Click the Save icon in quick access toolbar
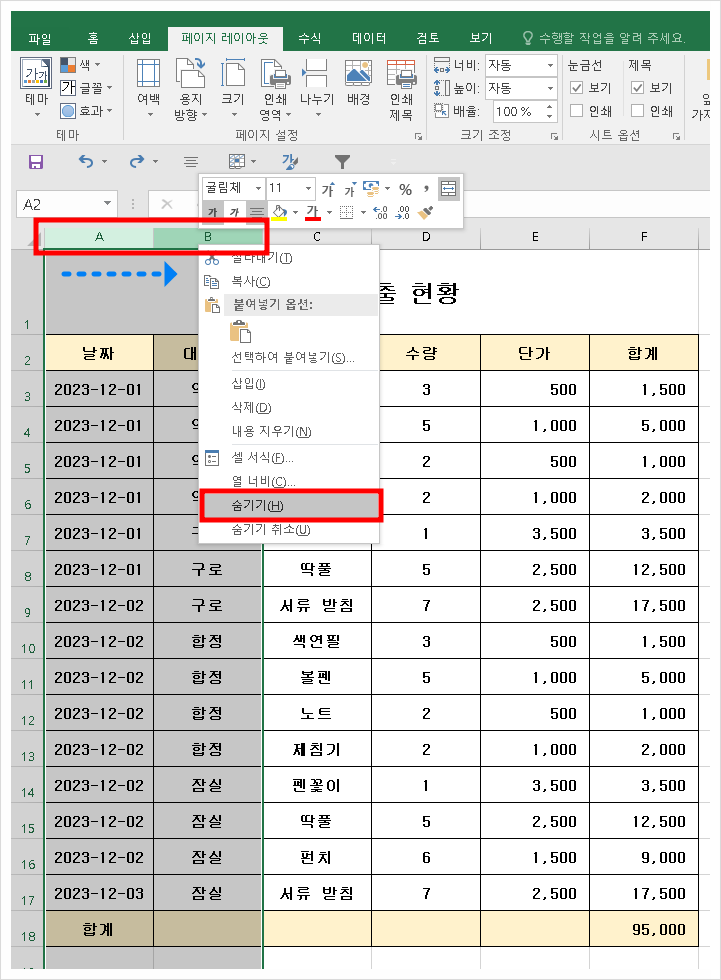The height and width of the screenshot is (980, 721). click(36, 162)
